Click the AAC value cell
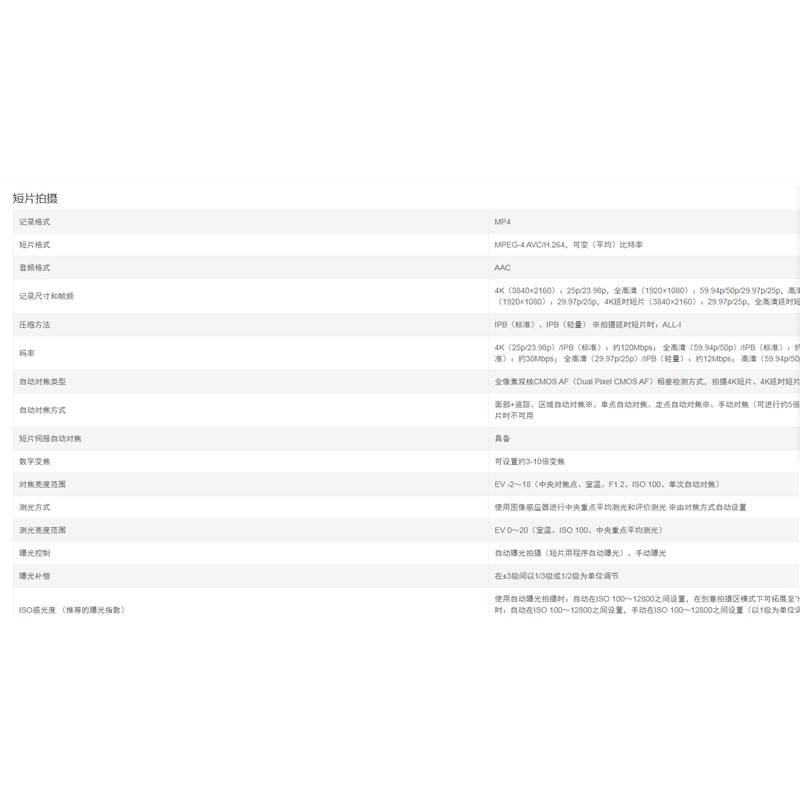The width and height of the screenshot is (800, 800). click(502, 268)
